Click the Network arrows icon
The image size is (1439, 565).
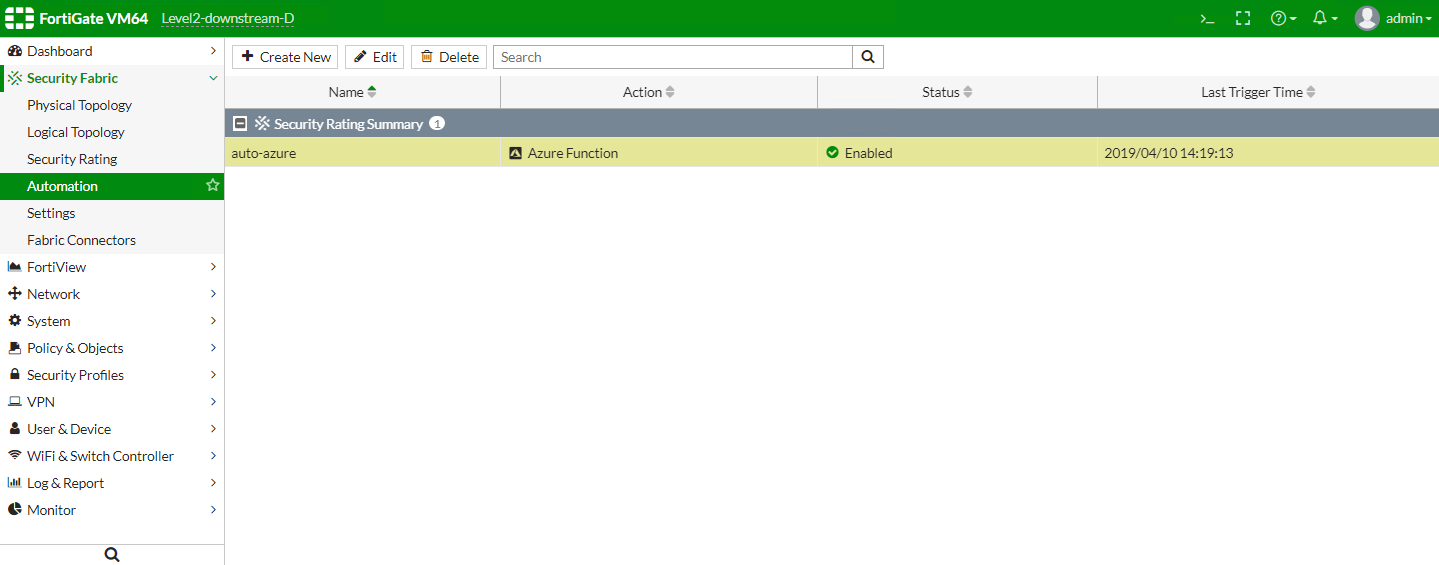point(15,294)
